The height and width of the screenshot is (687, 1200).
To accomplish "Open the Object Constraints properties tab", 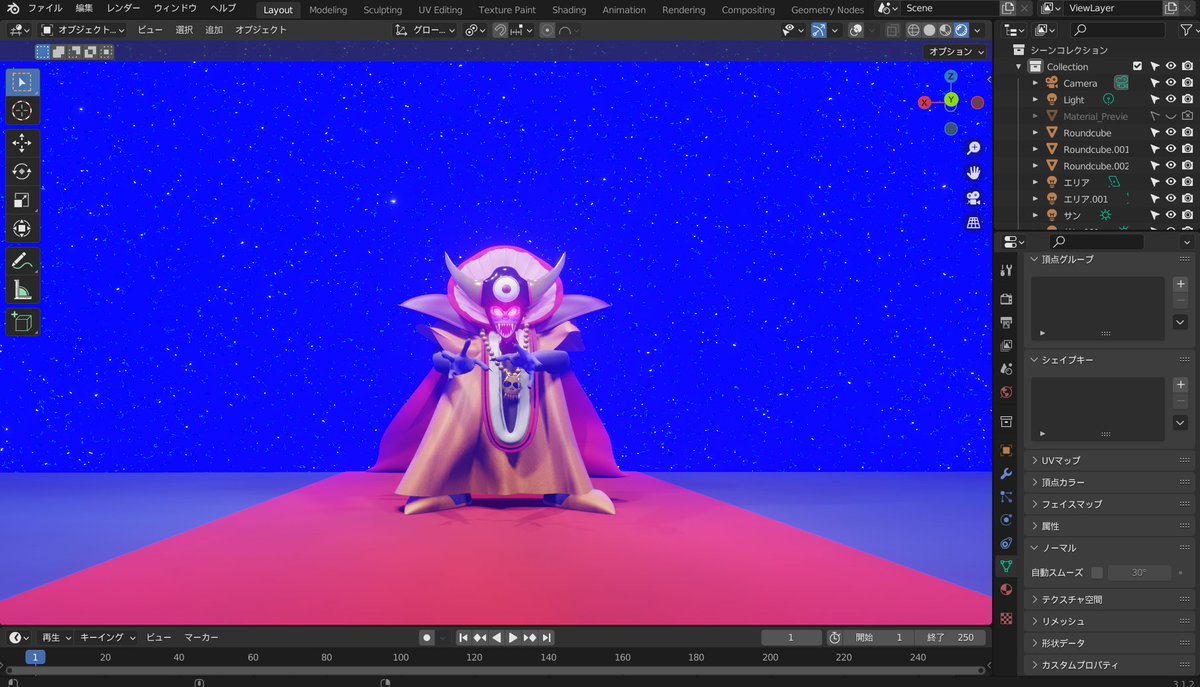I will pos(1006,543).
